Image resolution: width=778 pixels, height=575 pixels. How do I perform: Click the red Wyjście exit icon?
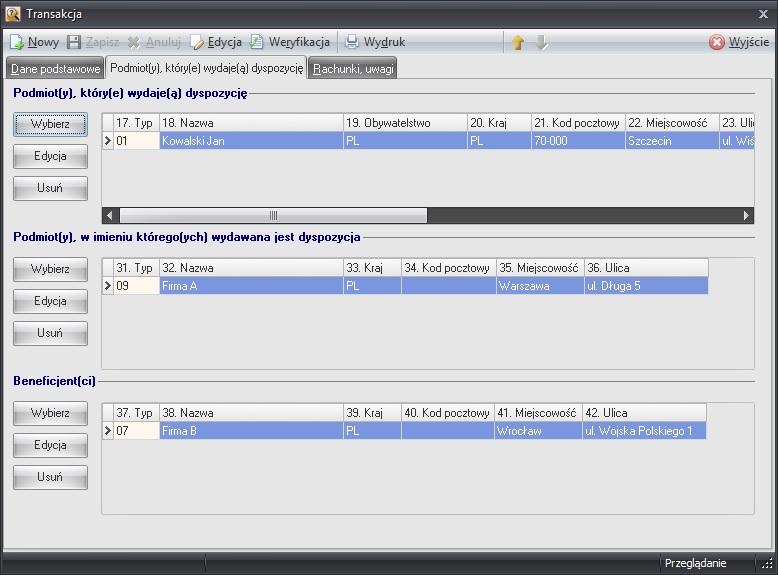pyautogui.click(x=717, y=43)
